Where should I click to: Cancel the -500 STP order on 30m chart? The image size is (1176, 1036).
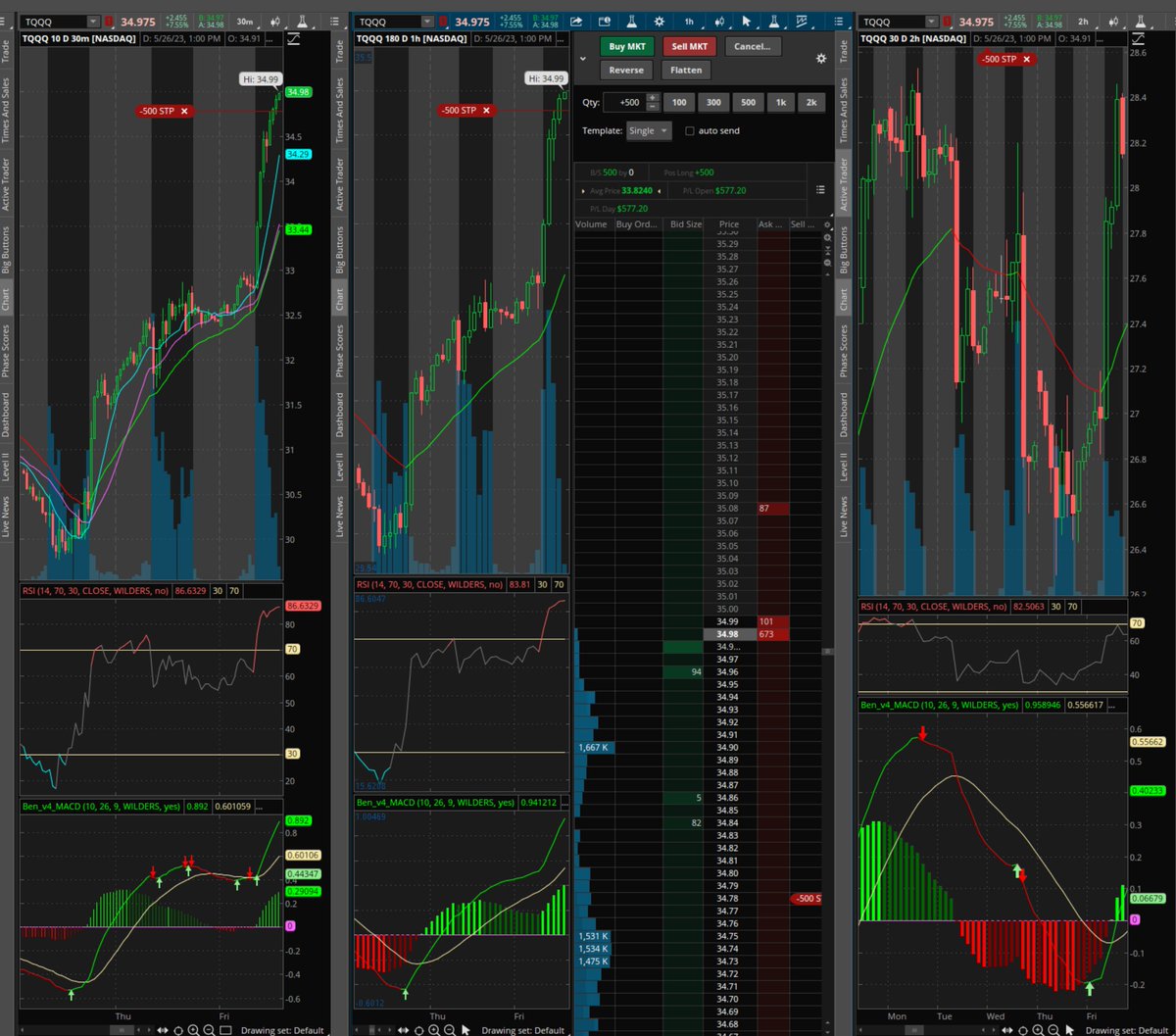click(x=183, y=112)
